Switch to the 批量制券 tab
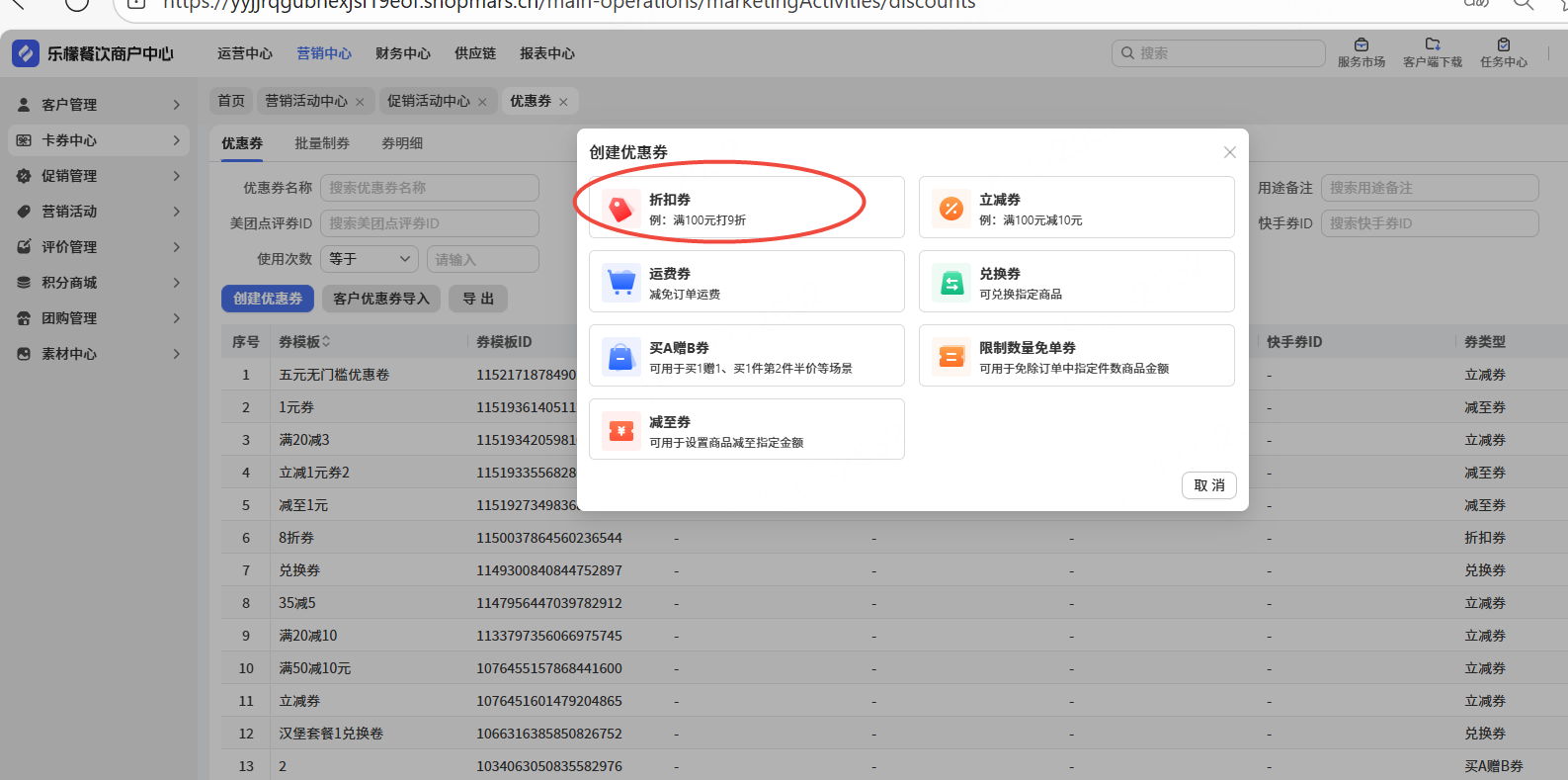Image resolution: width=1568 pixels, height=780 pixels. click(x=322, y=143)
